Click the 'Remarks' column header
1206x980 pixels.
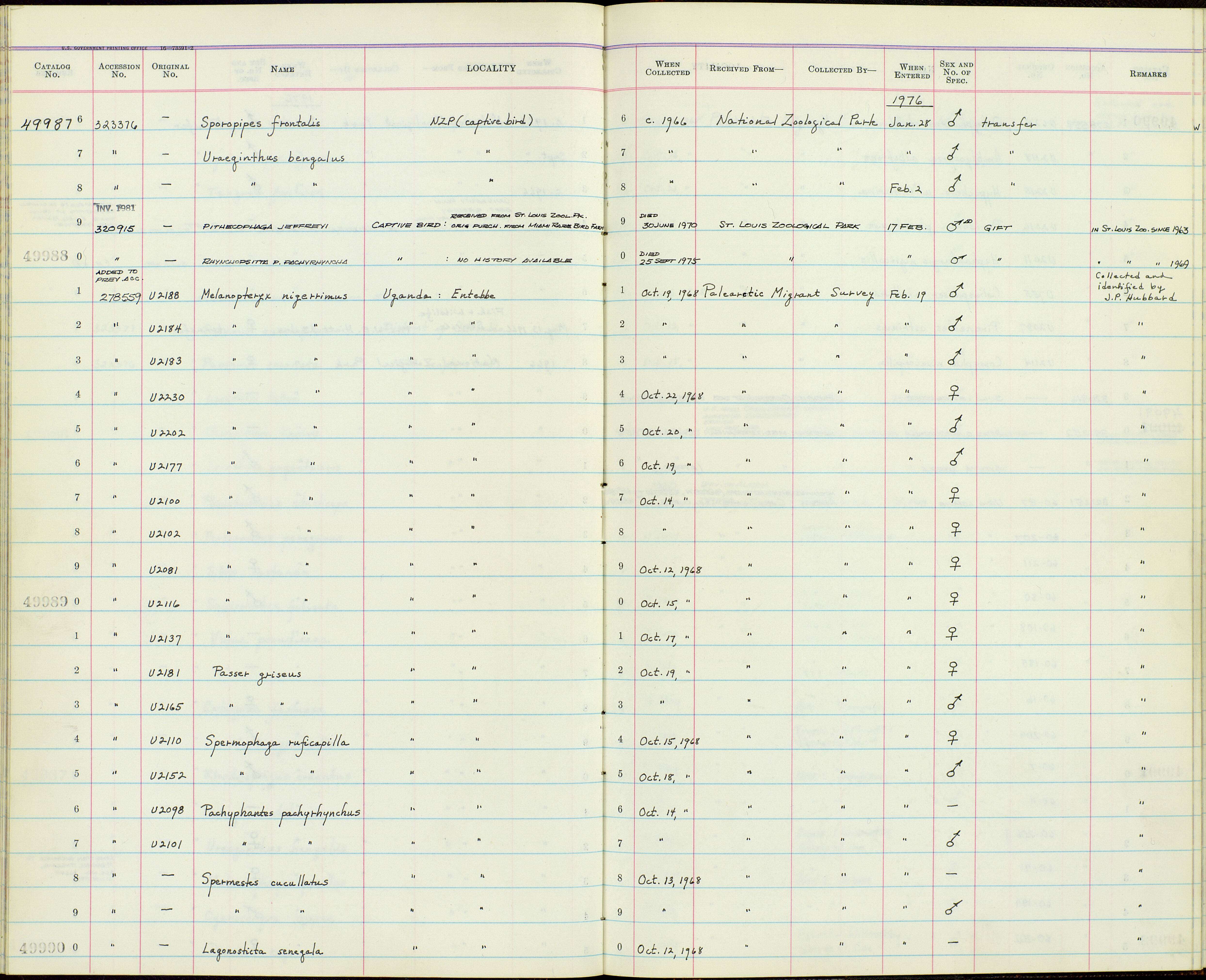[x=1148, y=74]
